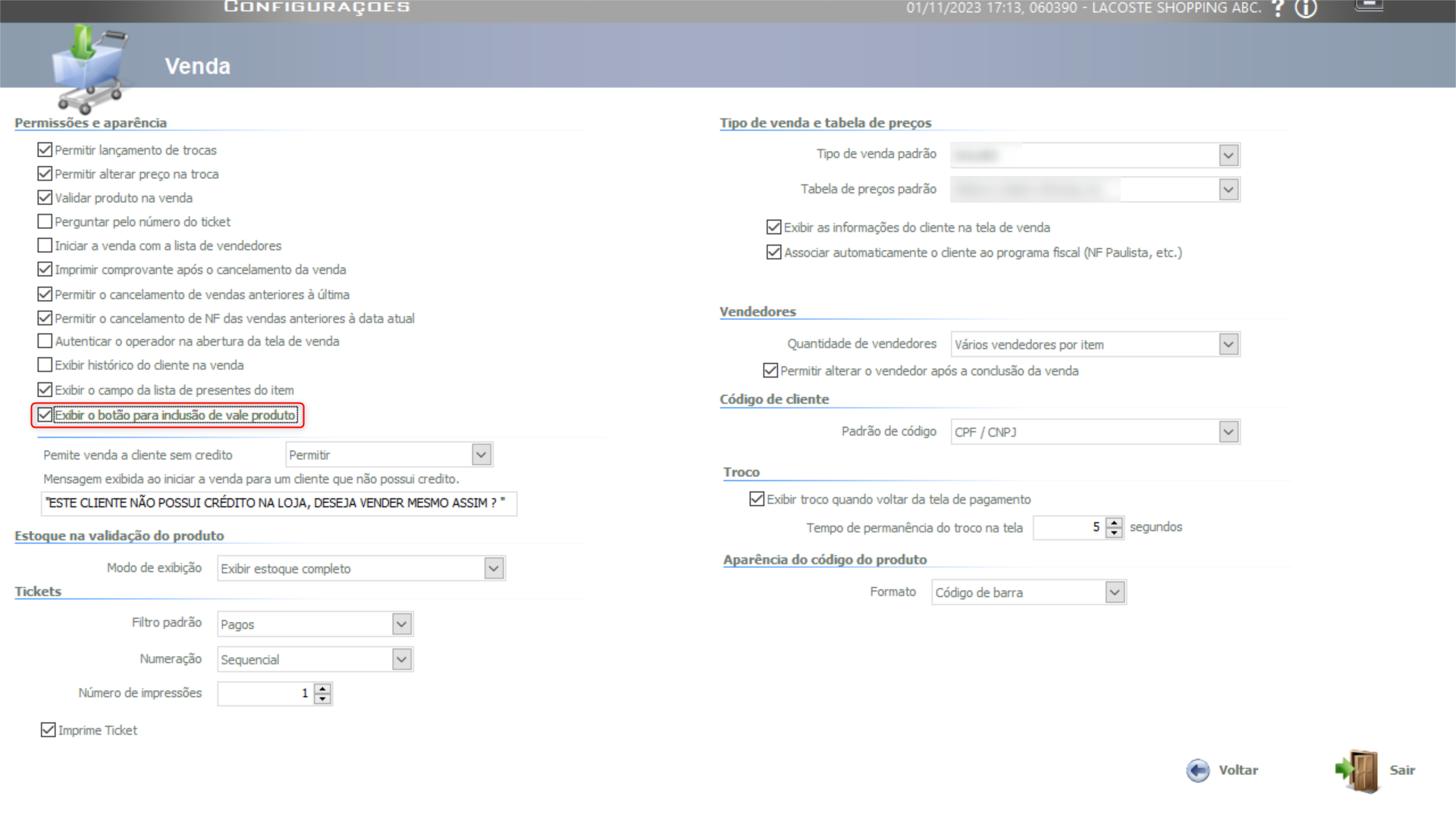Viewport: 1456px width, 819px height.
Task: Enable Perguntar pelo número do ticket
Action: pos(45,221)
